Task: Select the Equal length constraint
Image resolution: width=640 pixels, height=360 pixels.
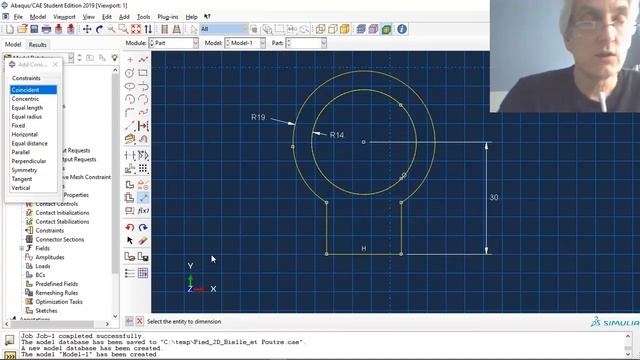Action: [33, 108]
